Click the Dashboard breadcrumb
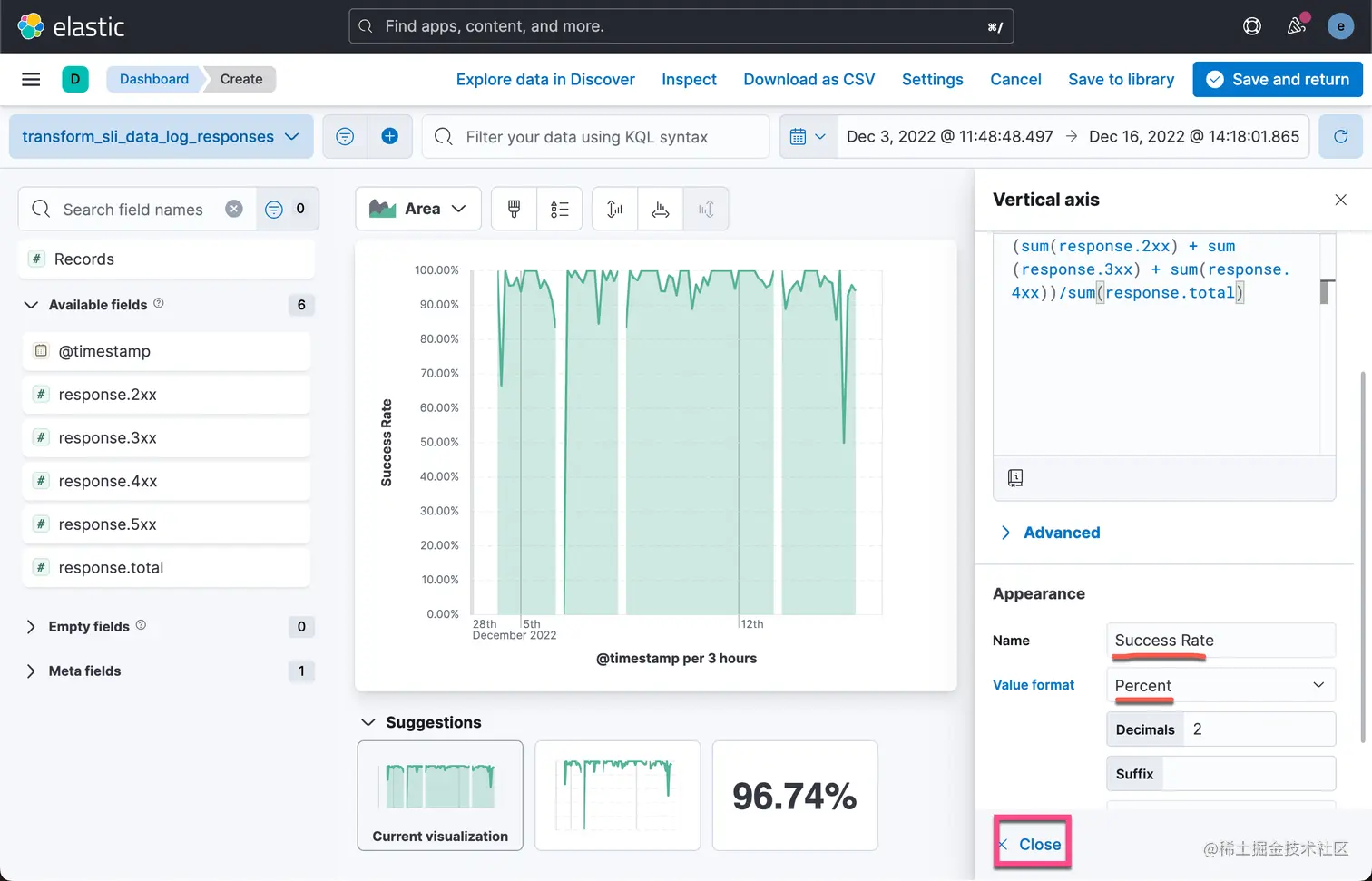 click(154, 79)
